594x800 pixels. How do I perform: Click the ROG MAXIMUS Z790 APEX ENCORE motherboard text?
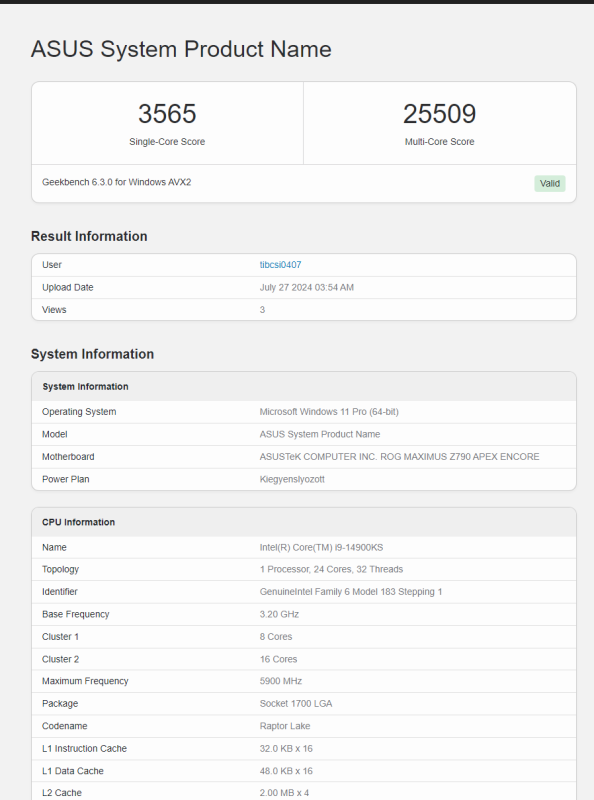[459, 457]
